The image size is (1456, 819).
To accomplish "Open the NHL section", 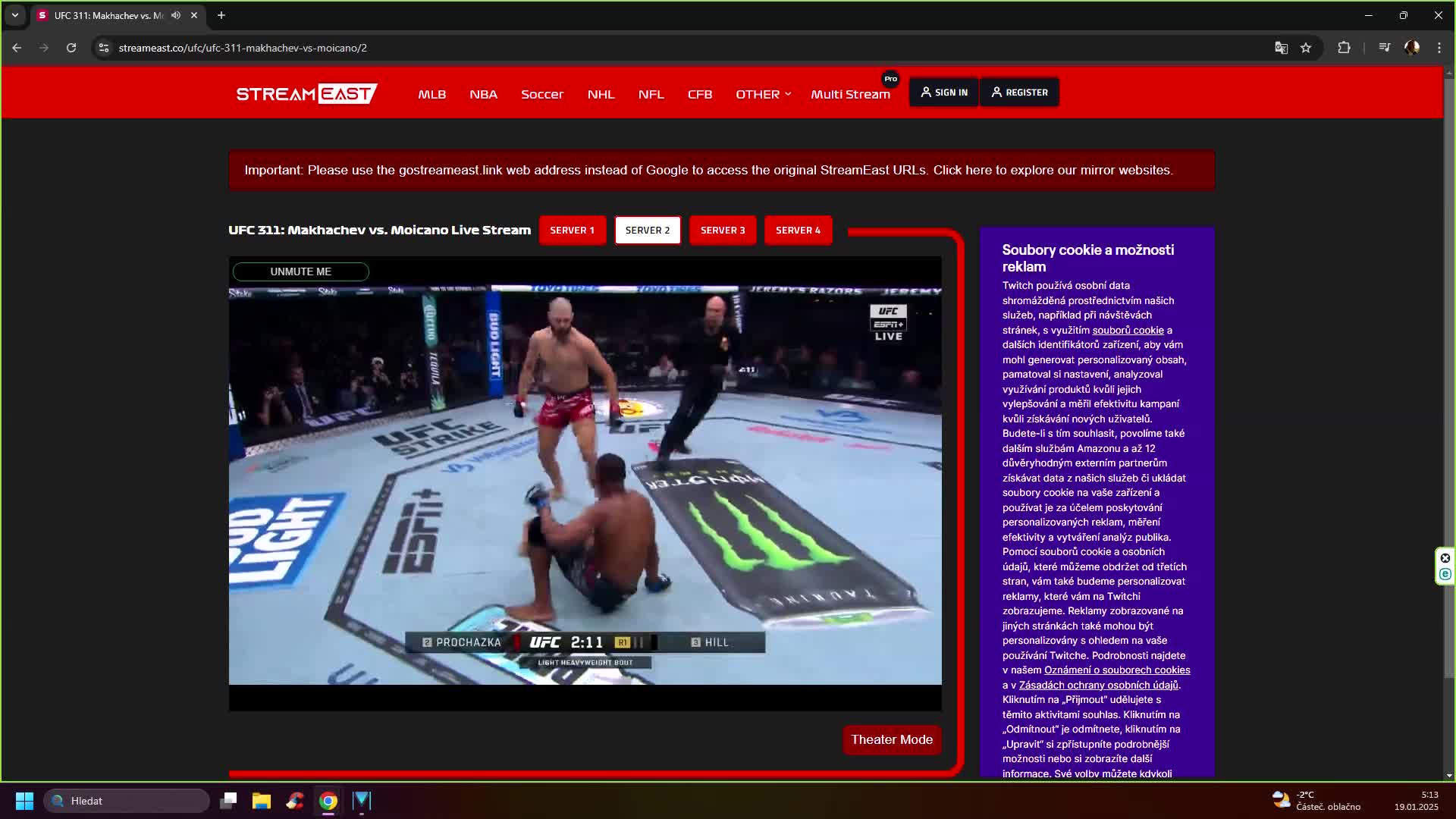I will tap(601, 94).
